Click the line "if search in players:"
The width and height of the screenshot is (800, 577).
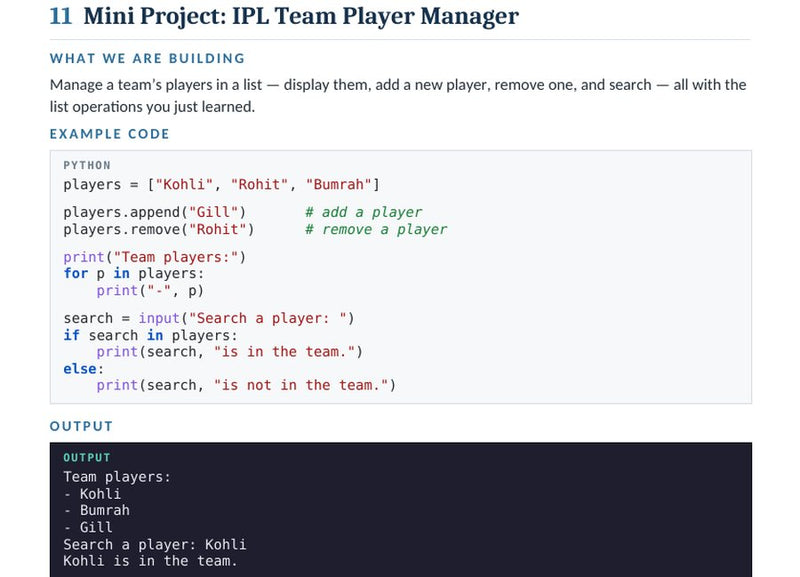151,335
